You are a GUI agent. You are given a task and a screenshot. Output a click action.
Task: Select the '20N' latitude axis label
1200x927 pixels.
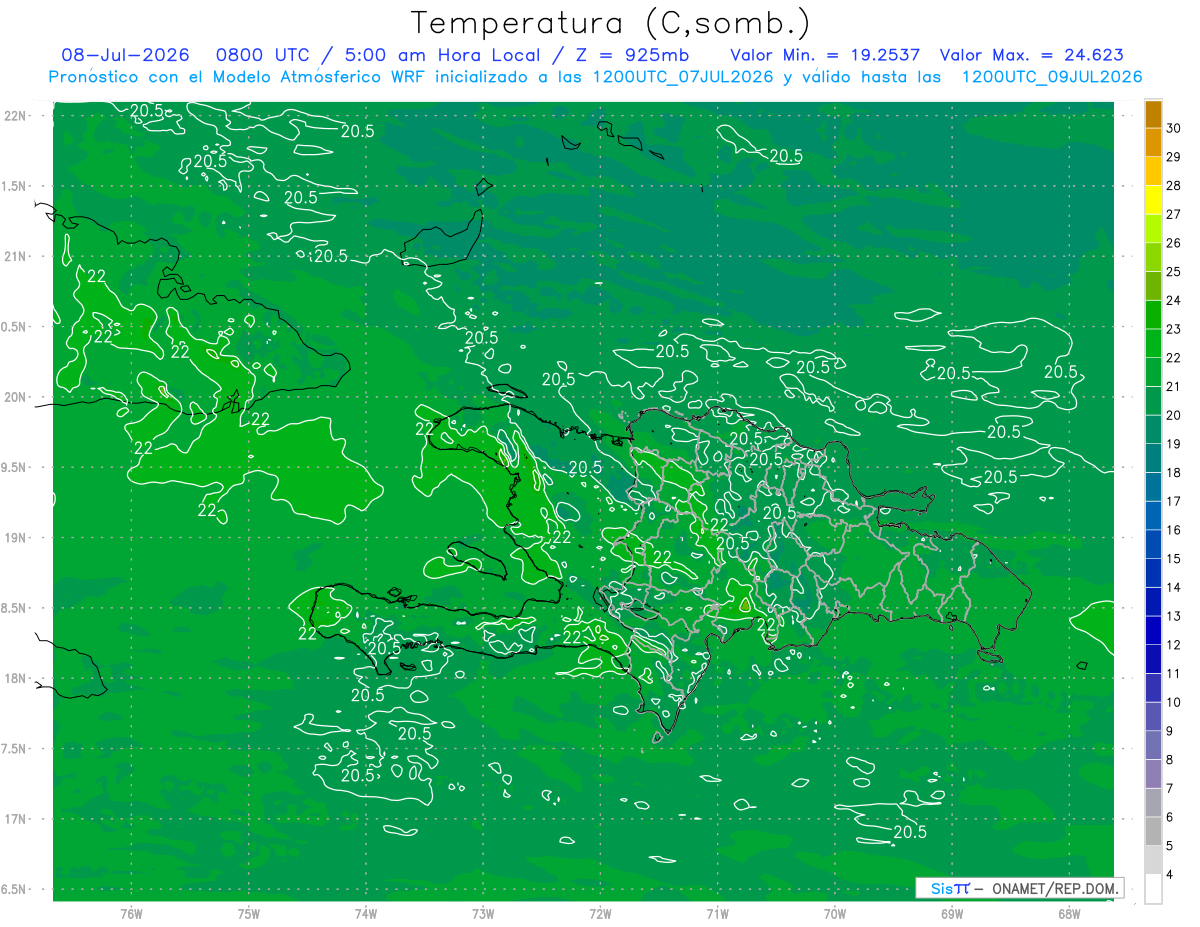point(14,397)
